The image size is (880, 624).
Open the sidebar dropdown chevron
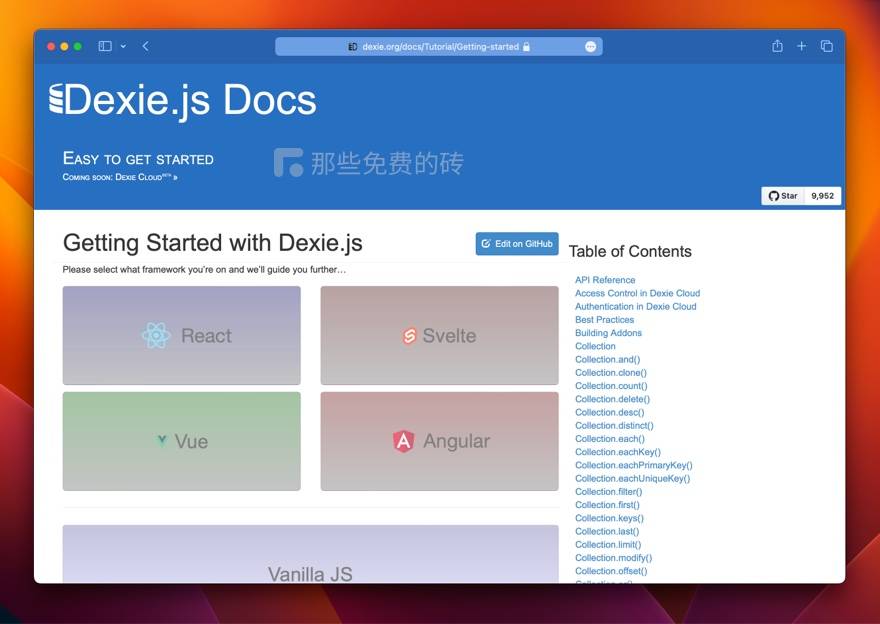[x=123, y=47]
